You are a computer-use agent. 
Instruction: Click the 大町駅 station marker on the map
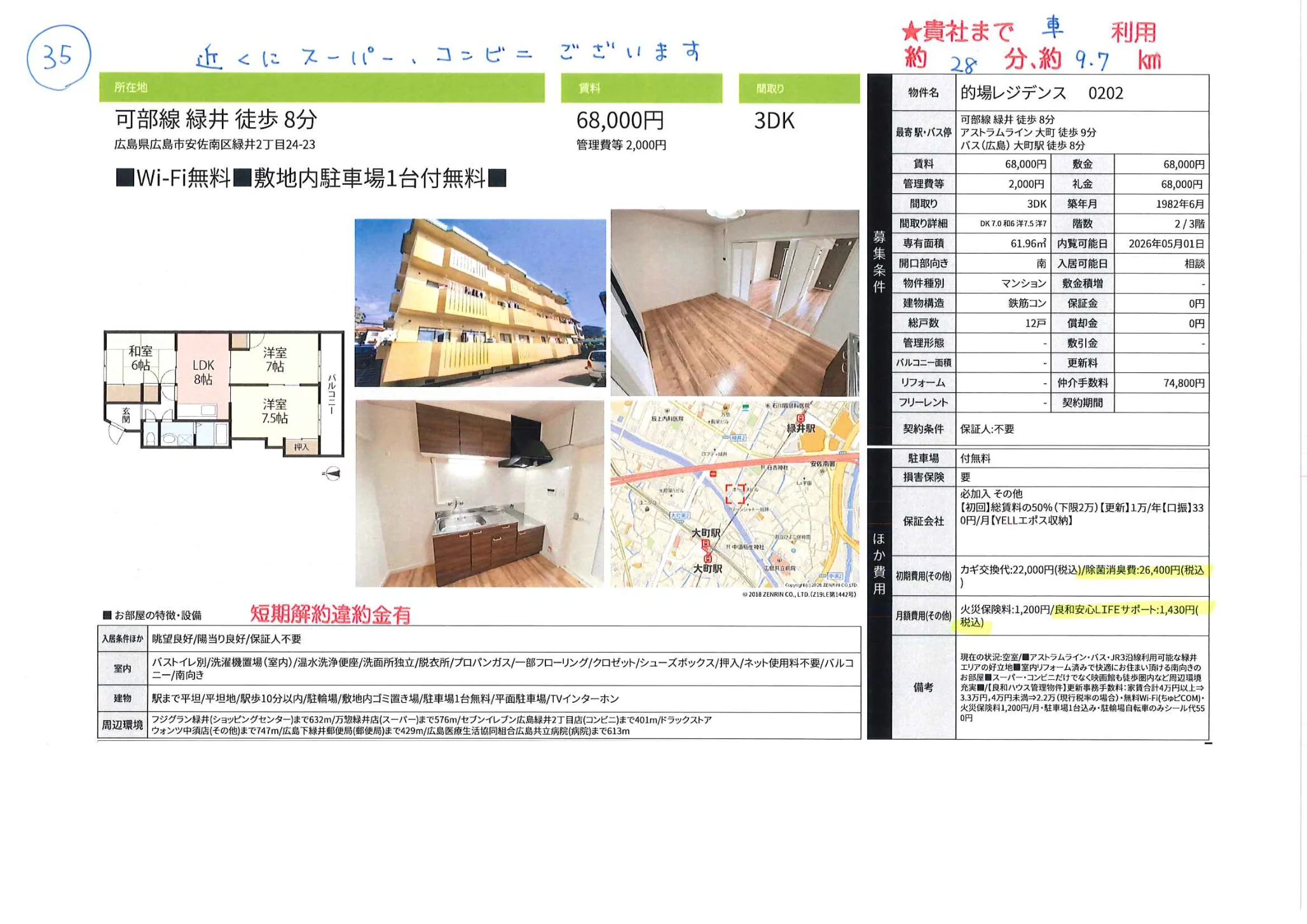click(705, 544)
